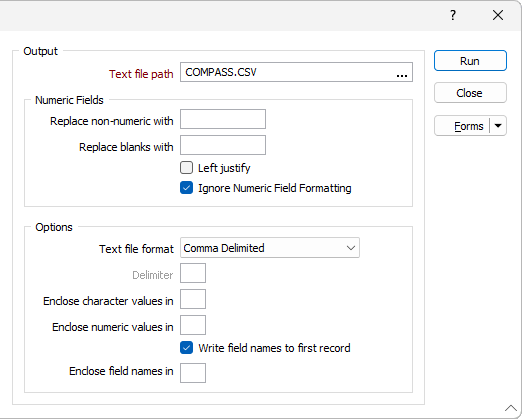This screenshot has height=419, width=522.
Task: Click the Run button
Action: 470,61
